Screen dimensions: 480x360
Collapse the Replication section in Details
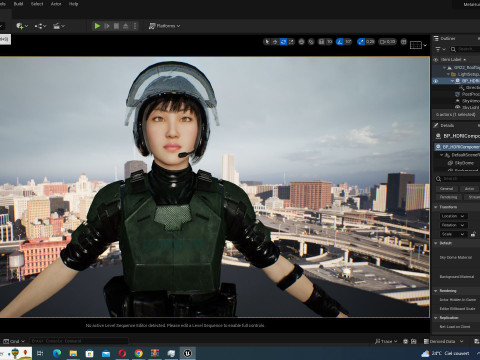pos(436,318)
